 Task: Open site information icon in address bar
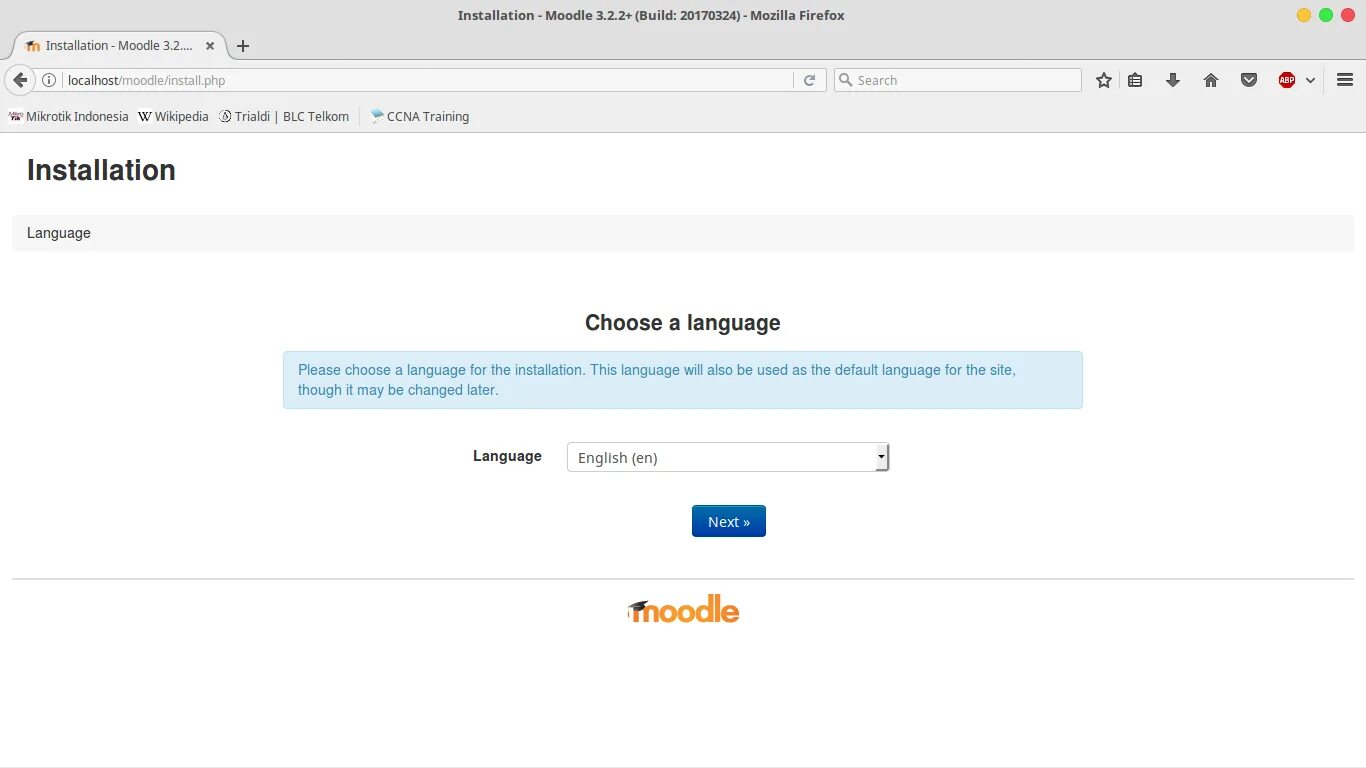48,80
